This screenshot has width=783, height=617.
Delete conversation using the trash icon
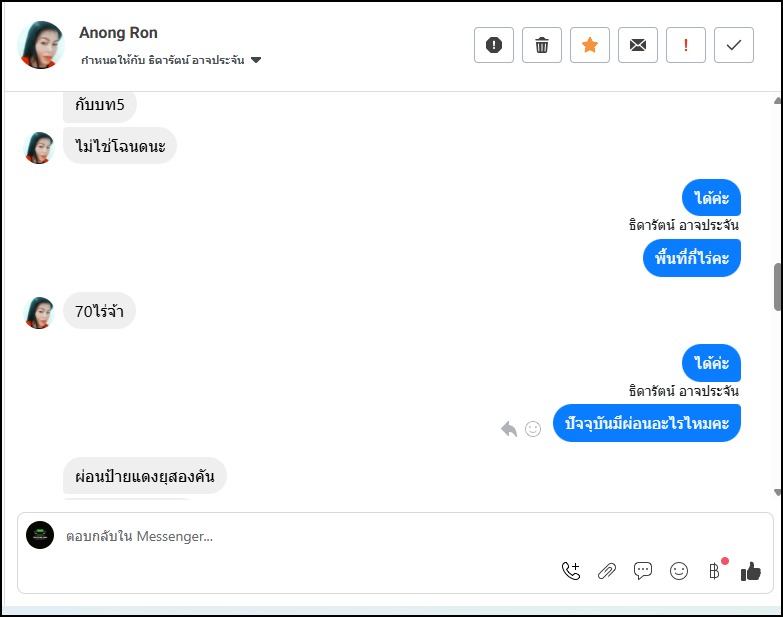pos(542,45)
